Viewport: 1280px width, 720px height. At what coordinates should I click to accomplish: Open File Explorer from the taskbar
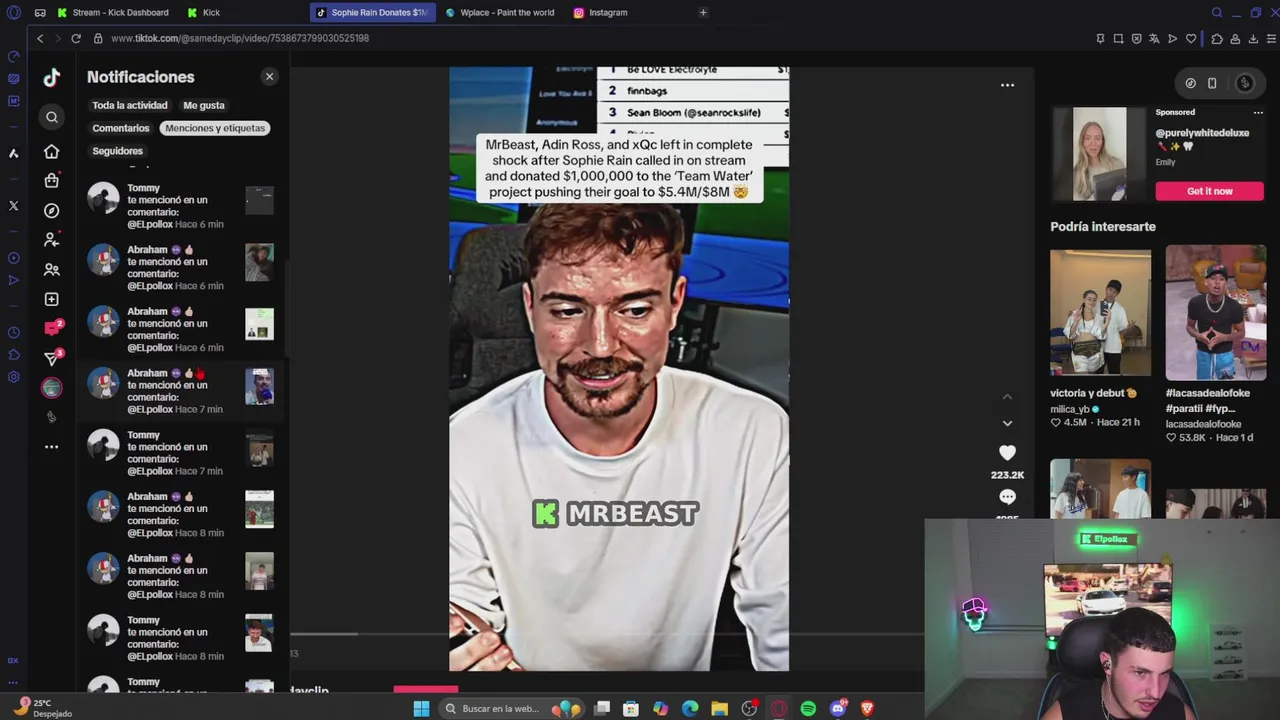click(719, 709)
